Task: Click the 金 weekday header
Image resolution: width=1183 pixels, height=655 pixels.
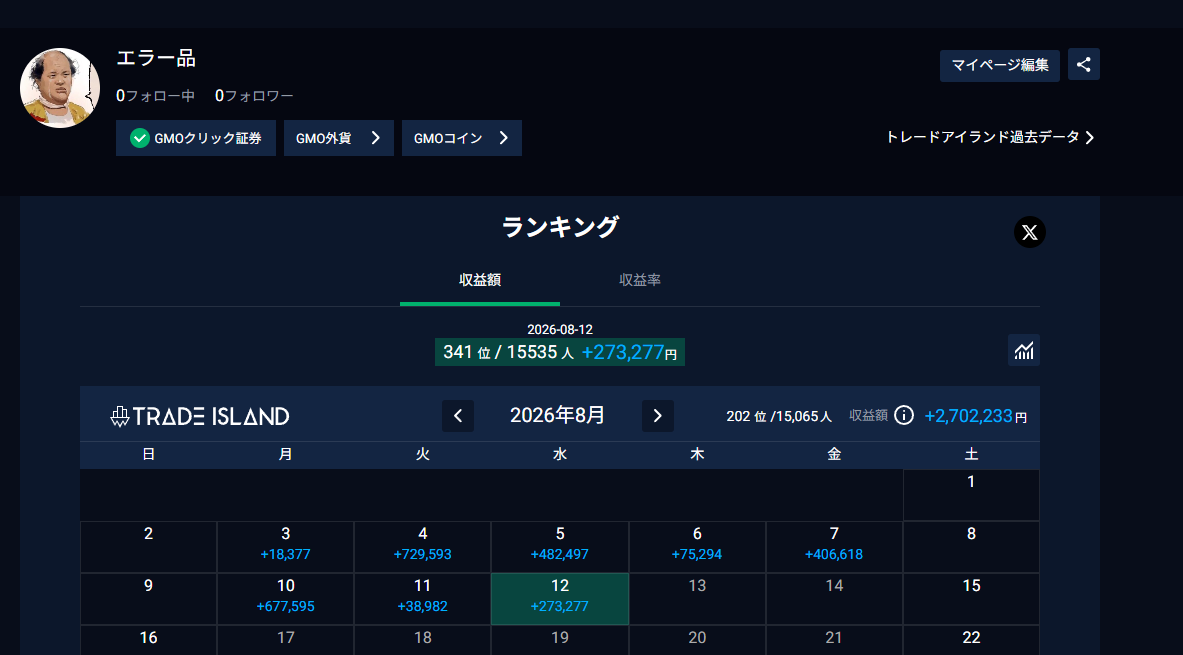Action: click(x=834, y=454)
